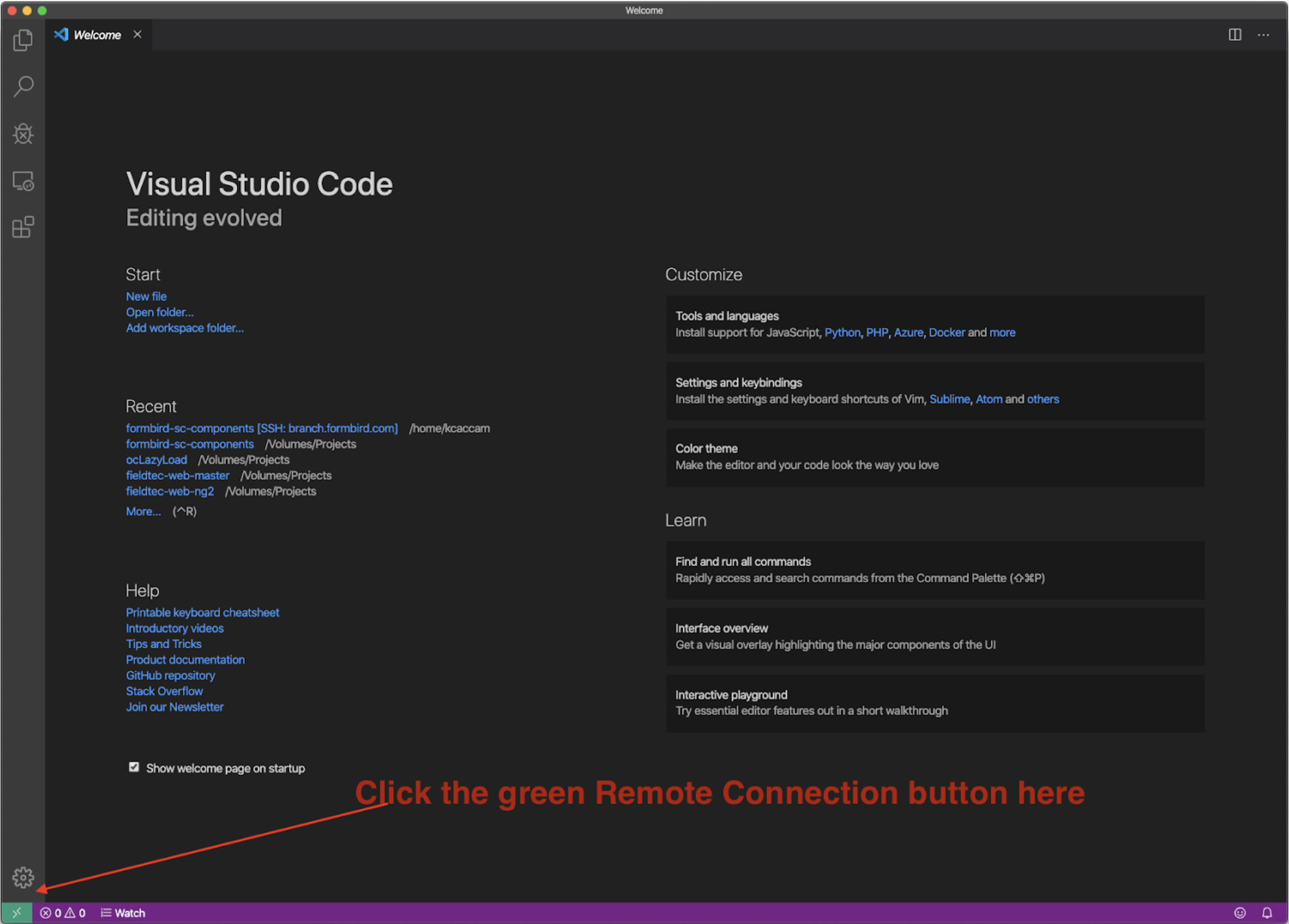Click the green Remote Connection button
This screenshot has height=924, width=1289.
tap(16, 913)
